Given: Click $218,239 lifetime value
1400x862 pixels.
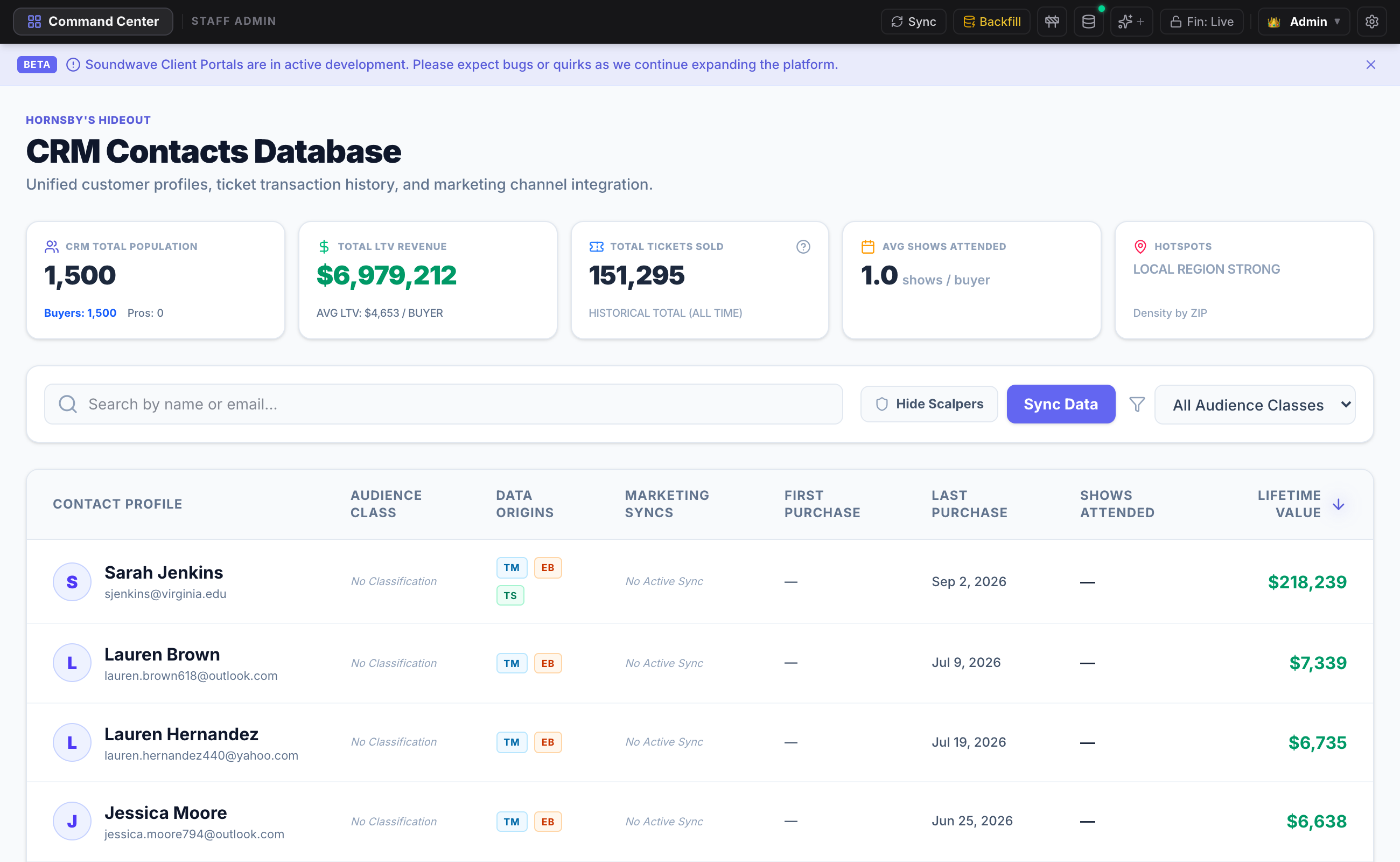Looking at the screenshot, I should click(x=1306, y=582).
